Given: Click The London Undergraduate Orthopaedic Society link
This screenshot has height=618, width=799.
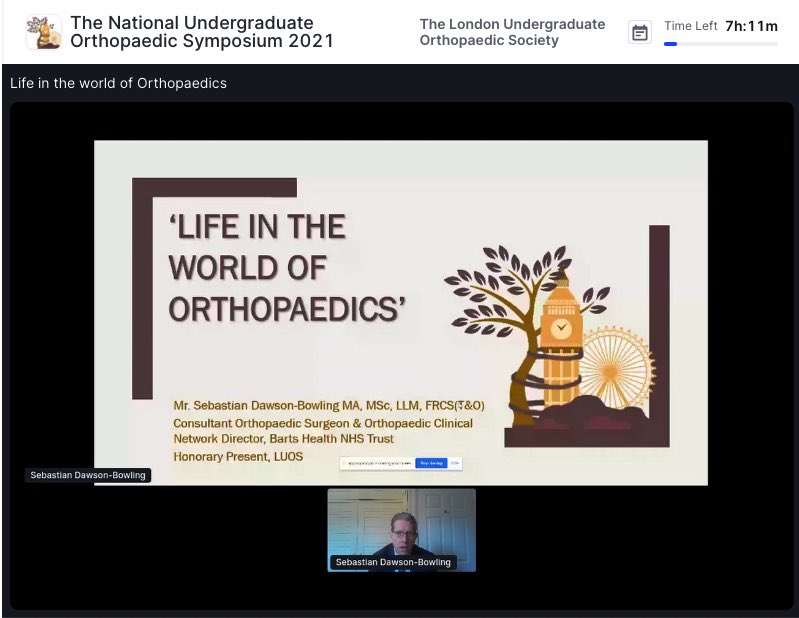Looking at the screenshot, I should 512,32.
